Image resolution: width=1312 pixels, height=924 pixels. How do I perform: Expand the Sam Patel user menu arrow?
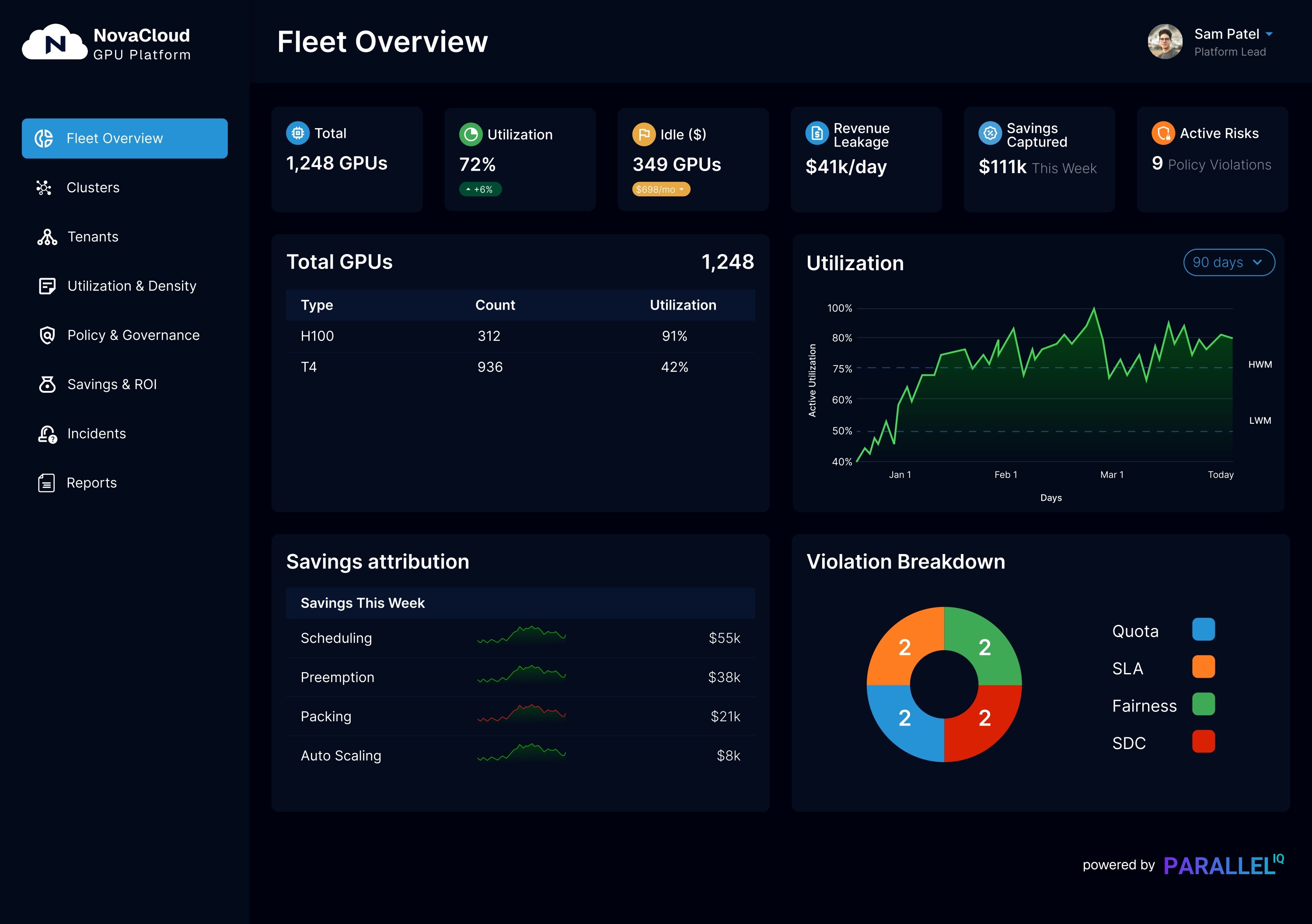click(x=1269, y=34)
